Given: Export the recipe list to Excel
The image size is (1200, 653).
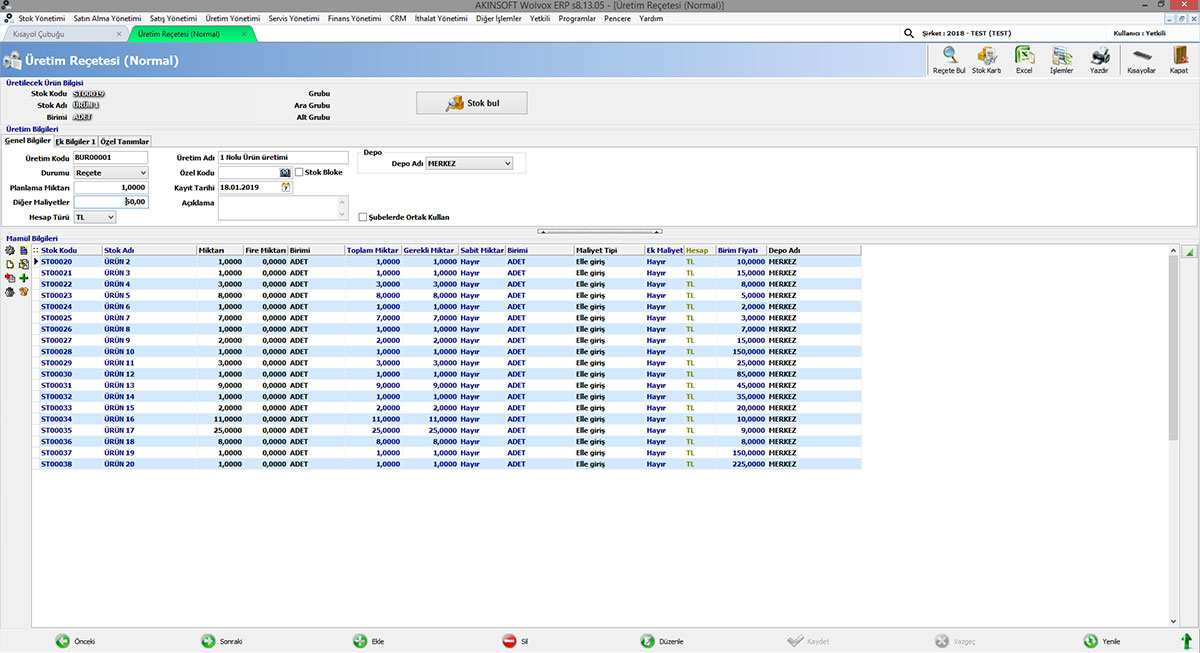Looking at the screenshot, I should 1024,58.
